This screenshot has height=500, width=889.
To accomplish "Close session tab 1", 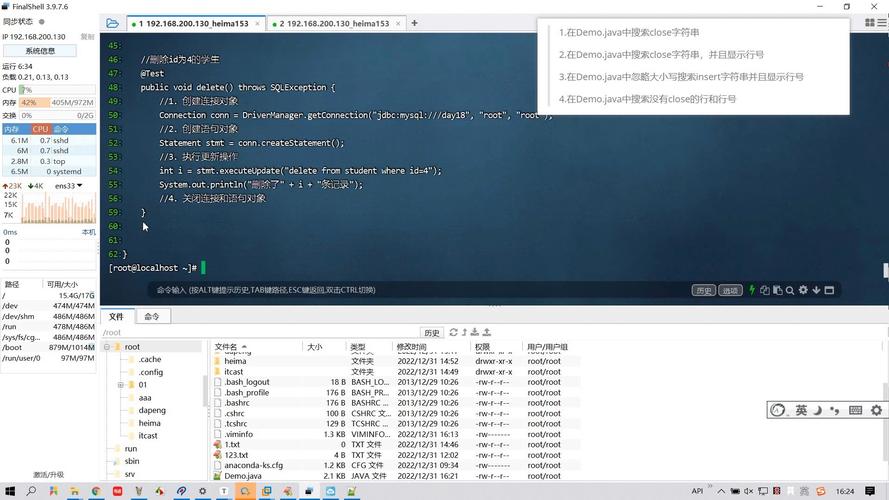I will coord(257,24).
